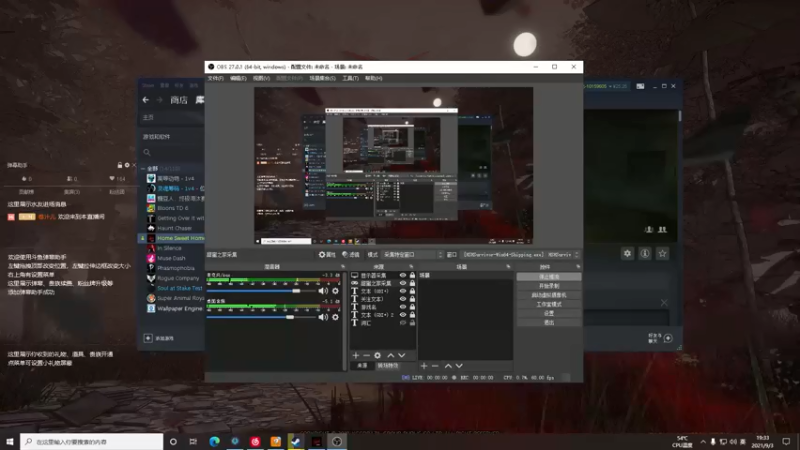Toggle lock on 关注文本 source
The image size is (800, 450).
pyautogui.click(x=412, y=299)
